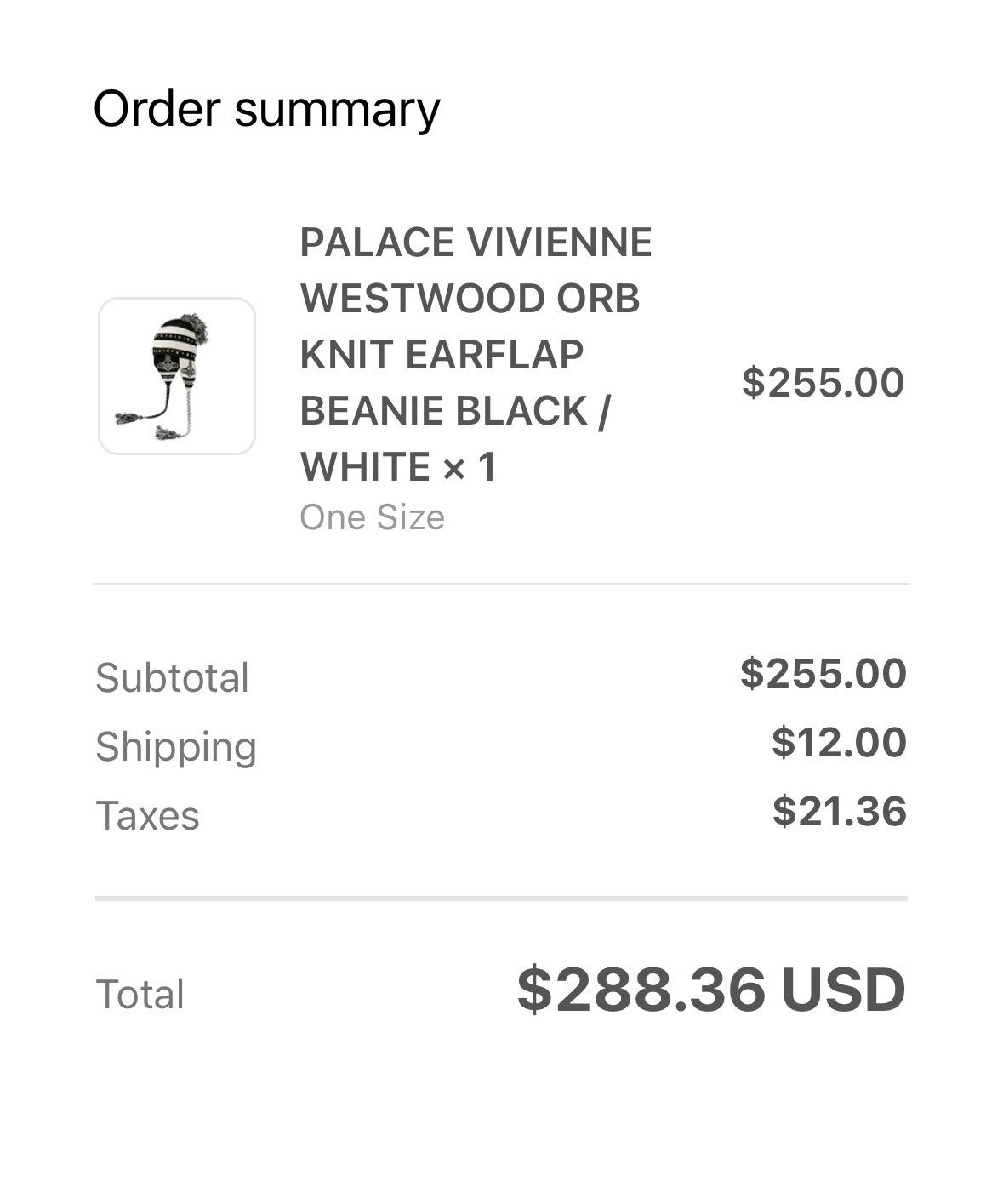Click the USD currency text

coord(843,990)
